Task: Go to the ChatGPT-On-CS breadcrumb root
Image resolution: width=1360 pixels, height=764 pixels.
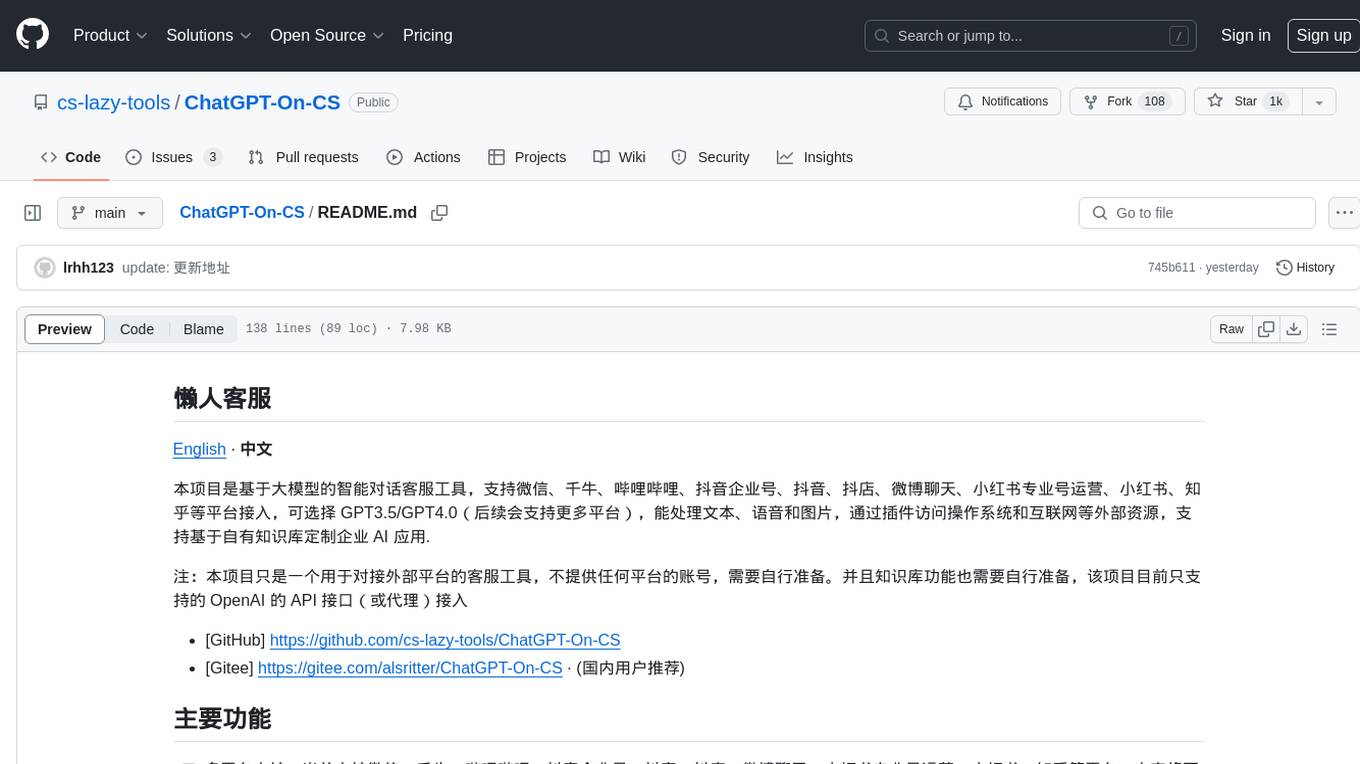Action: (242, 212)
